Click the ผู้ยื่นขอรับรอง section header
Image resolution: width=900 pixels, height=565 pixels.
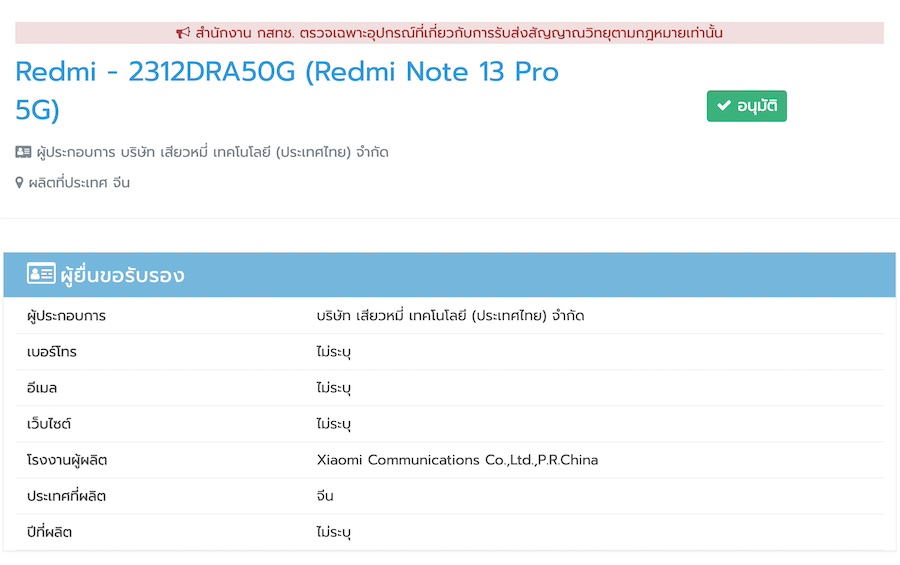[x=122, y=275]
